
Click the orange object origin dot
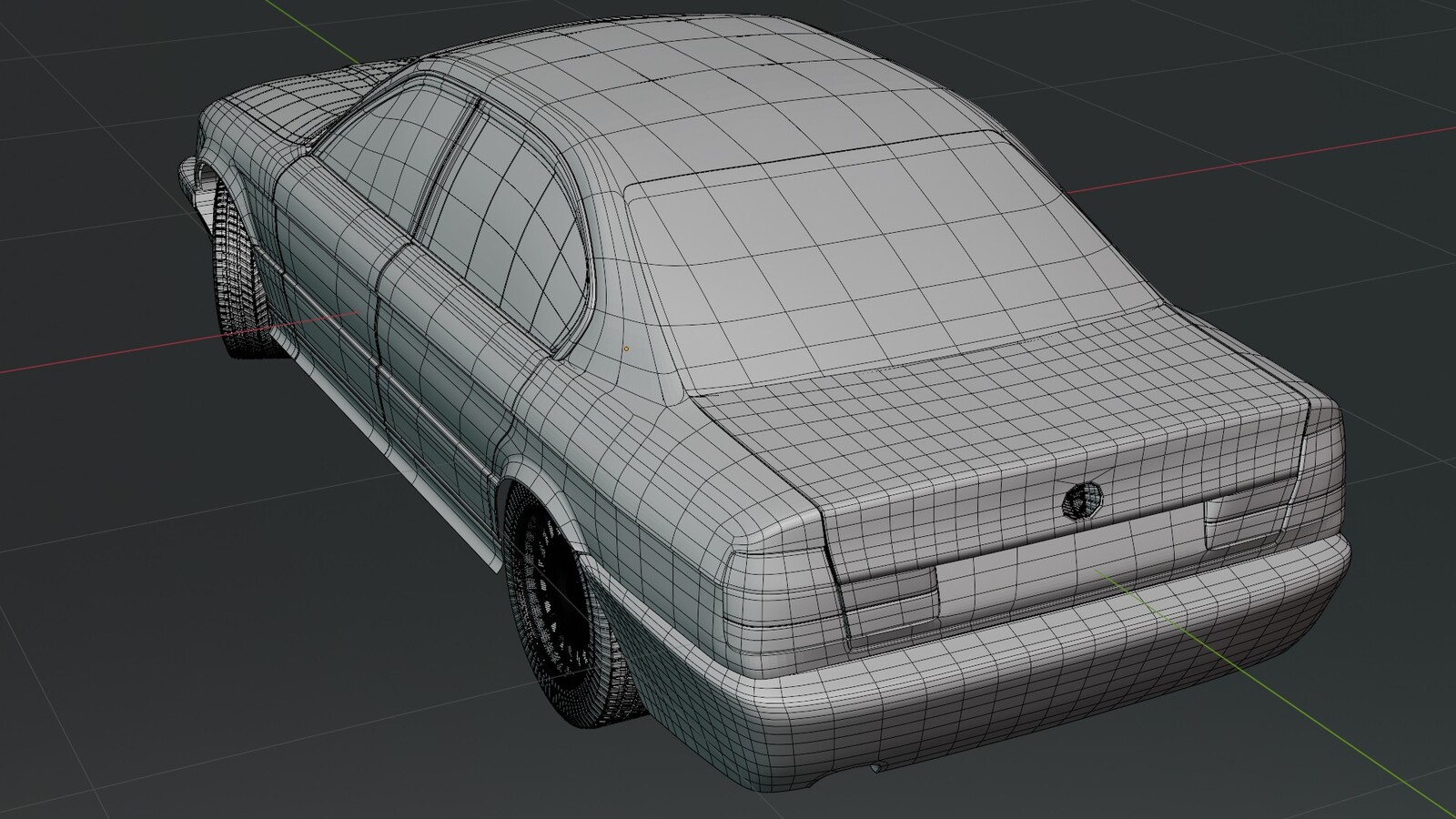pos(626,348)
